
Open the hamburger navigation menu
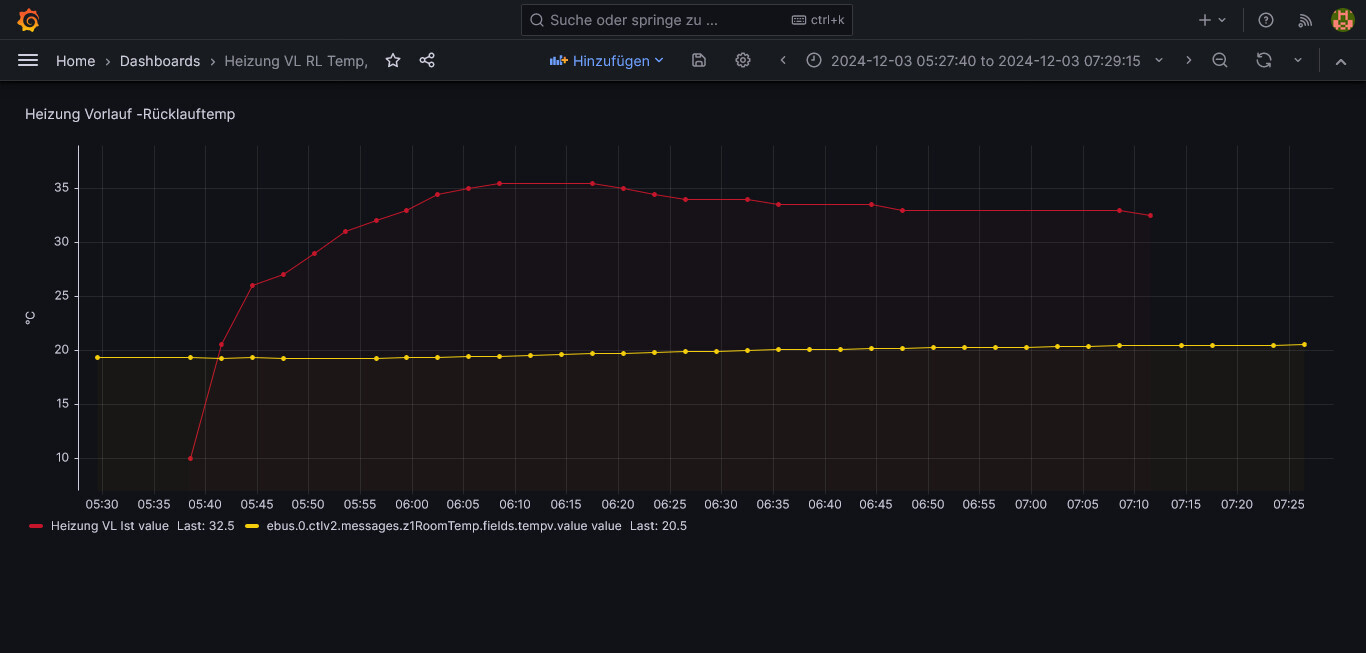[x=28, y=61]
